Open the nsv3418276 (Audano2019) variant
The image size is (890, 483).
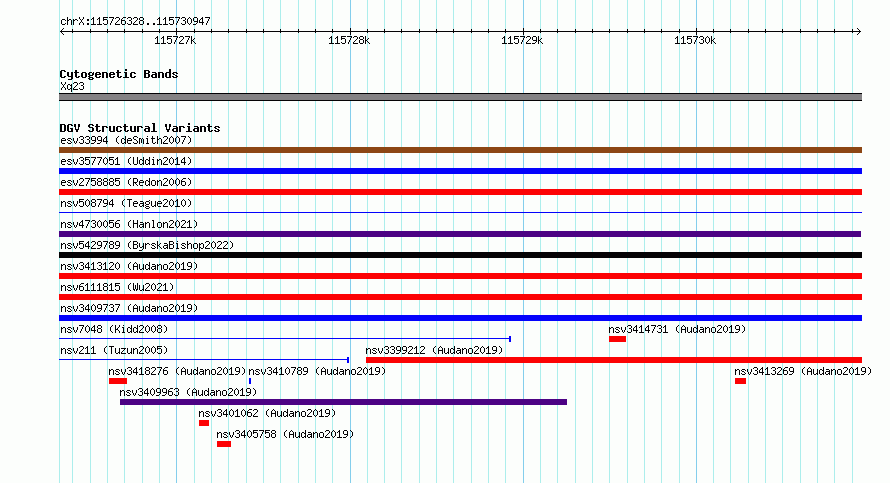pyautogui.click(x=177, y=371)
